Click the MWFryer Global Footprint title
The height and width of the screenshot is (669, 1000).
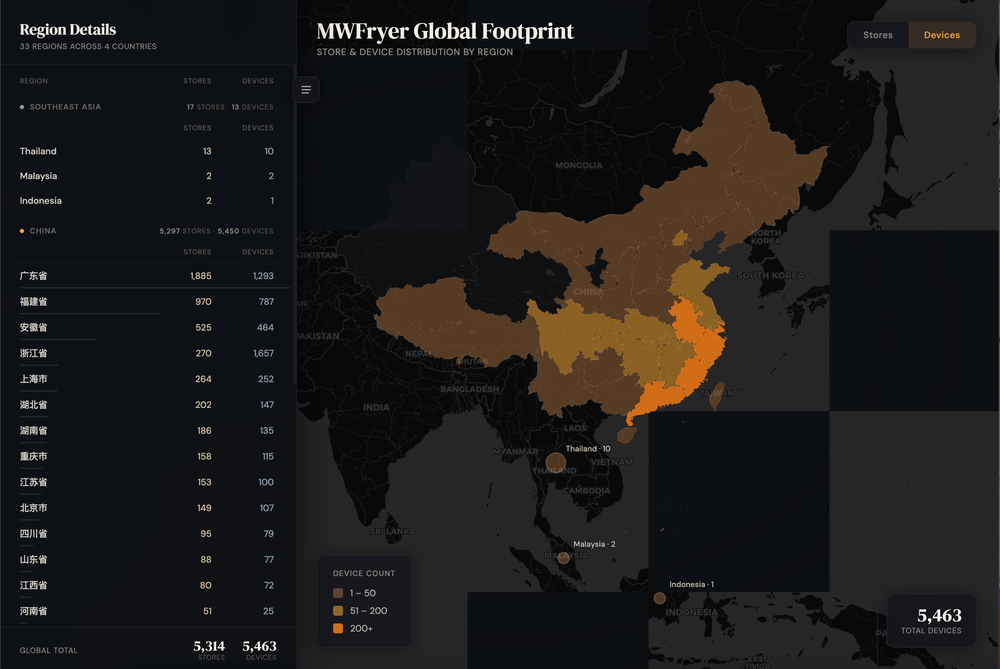coord(445,31)
